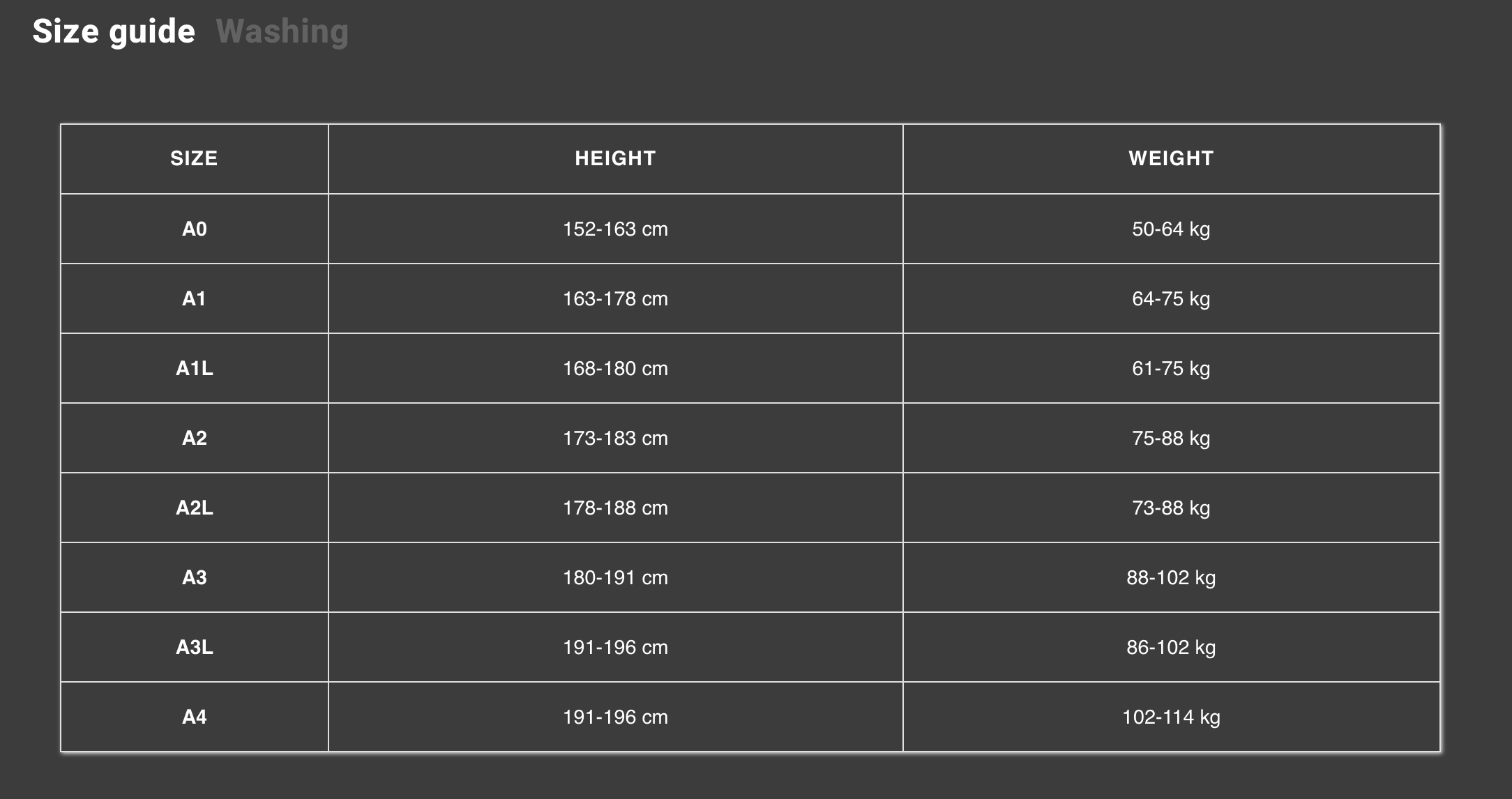Select the A1 size cell
This screenshot has width=1512, height=799.
click(x=195, y=298)
